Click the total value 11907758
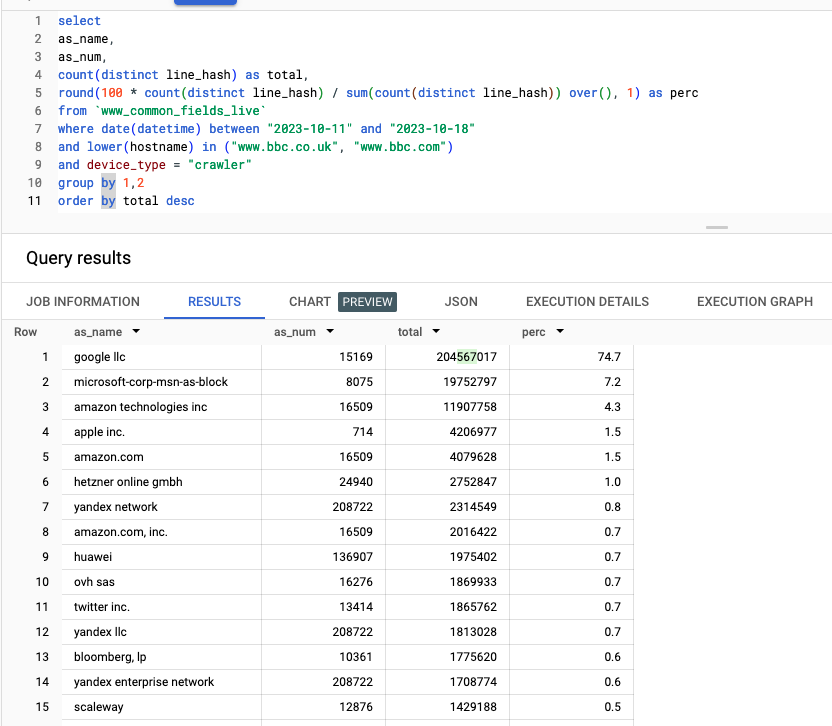 pos(470,407)
